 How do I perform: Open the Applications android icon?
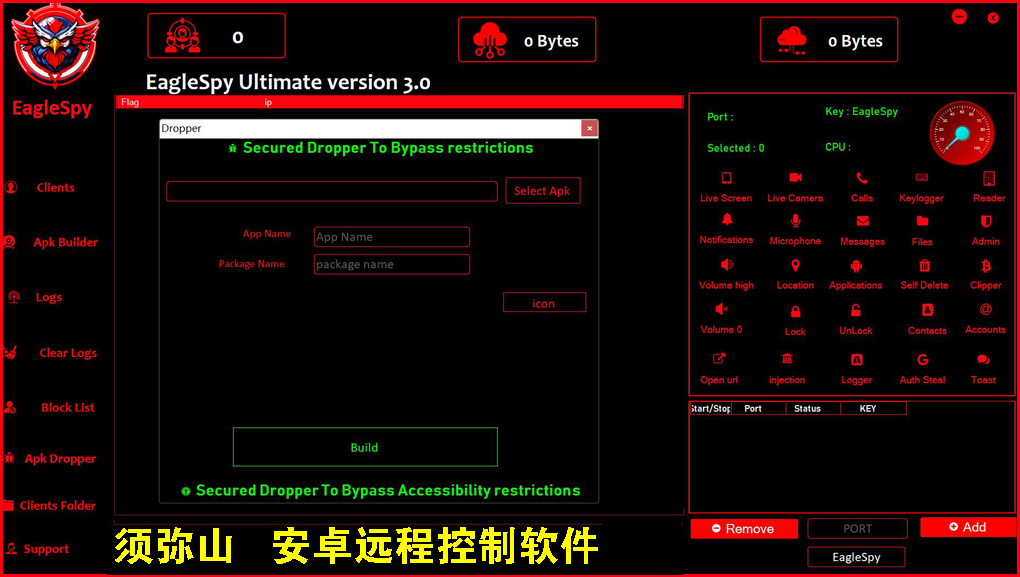pyautogui.click(x=856, y=265)
